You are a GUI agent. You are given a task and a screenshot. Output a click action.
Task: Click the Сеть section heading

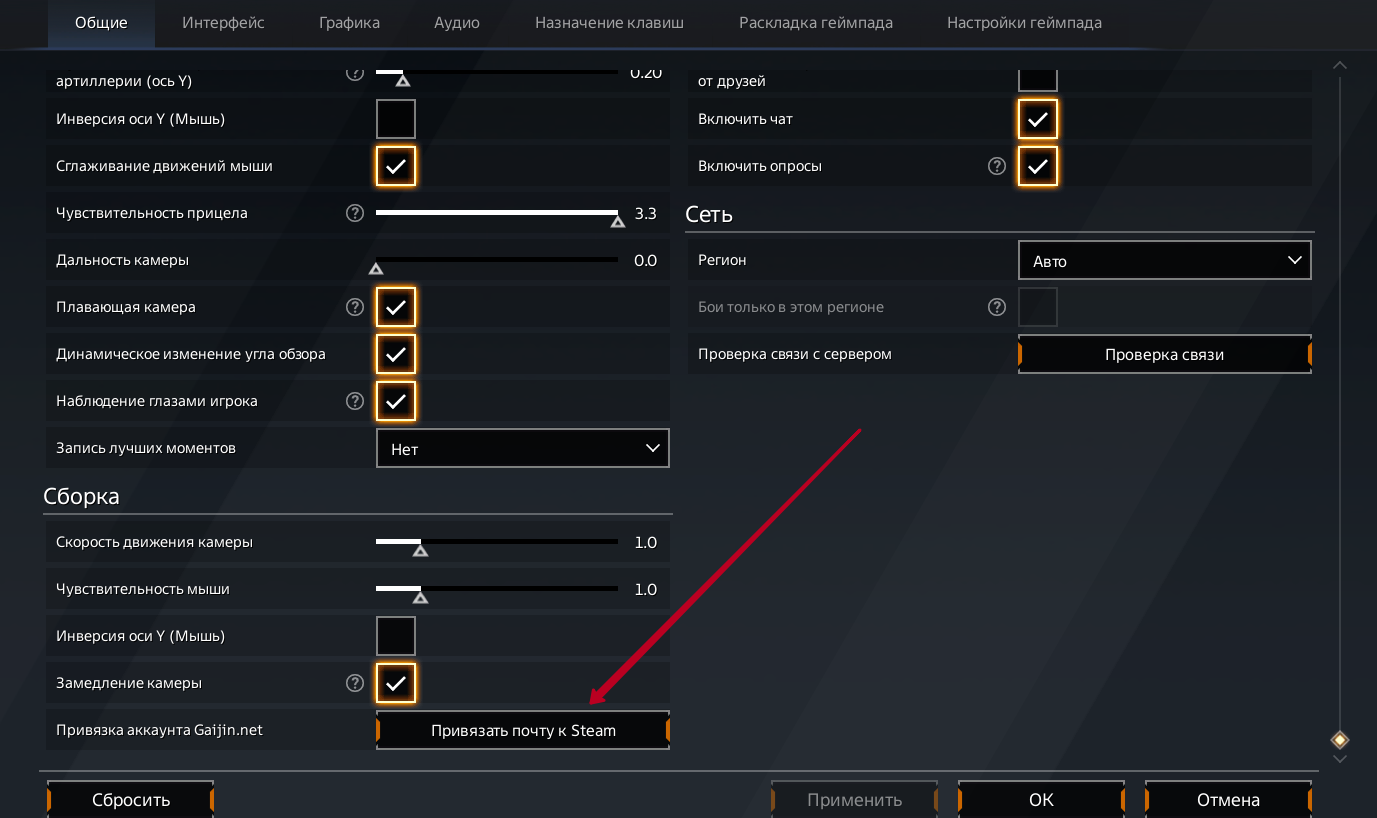coord(709,214)
